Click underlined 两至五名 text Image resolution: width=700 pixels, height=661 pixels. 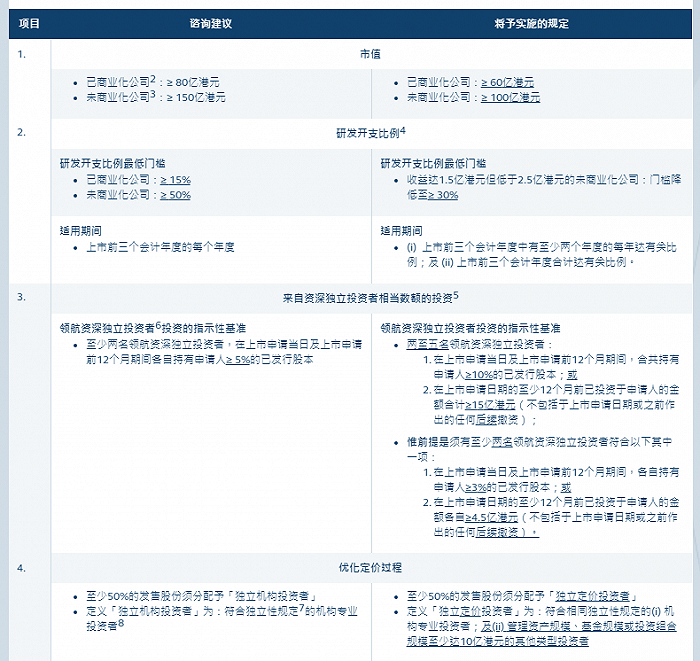tap(427, 345)
